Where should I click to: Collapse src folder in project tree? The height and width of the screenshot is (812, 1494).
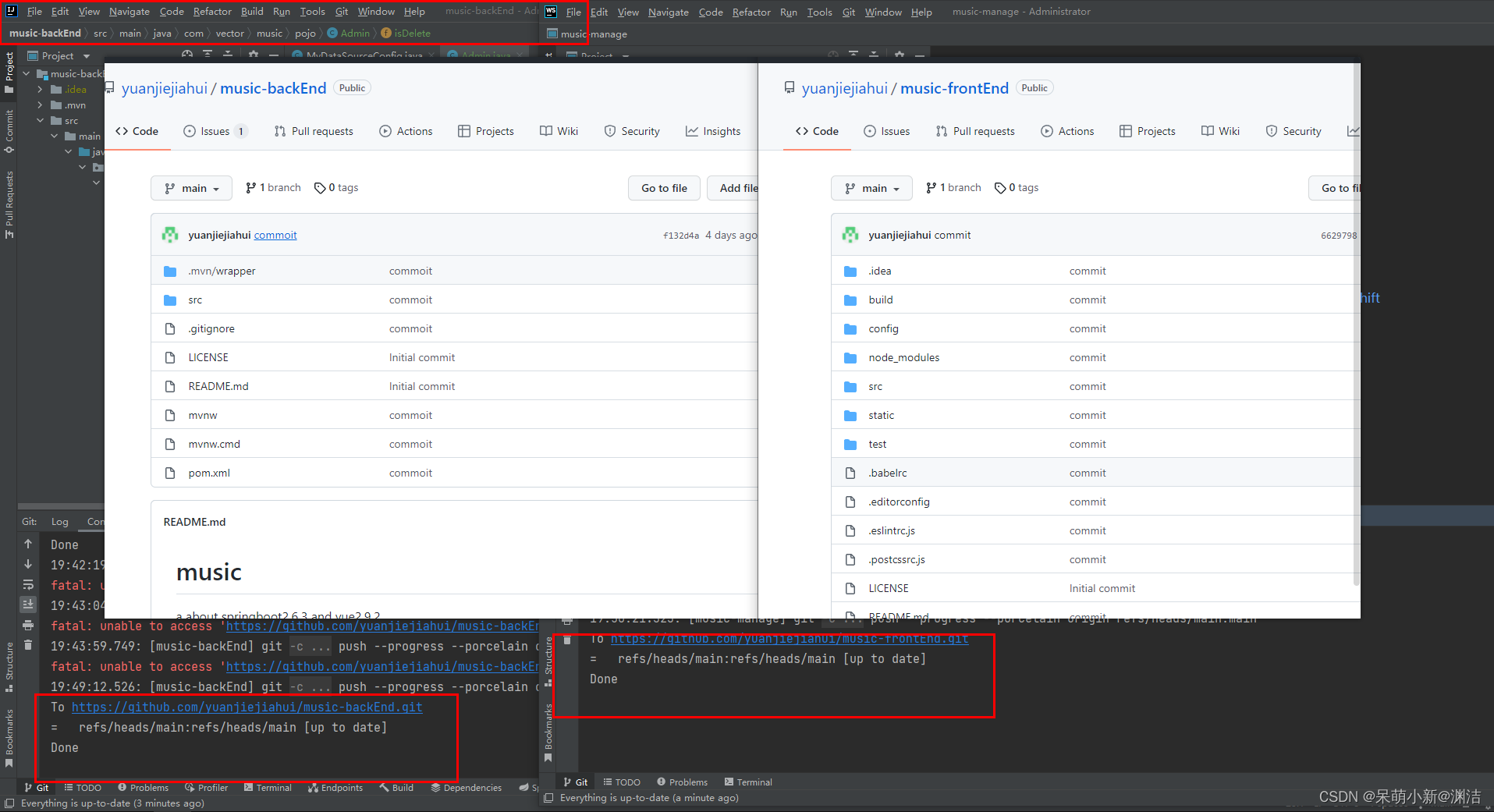pyautogui.click(x=40, y=121)
